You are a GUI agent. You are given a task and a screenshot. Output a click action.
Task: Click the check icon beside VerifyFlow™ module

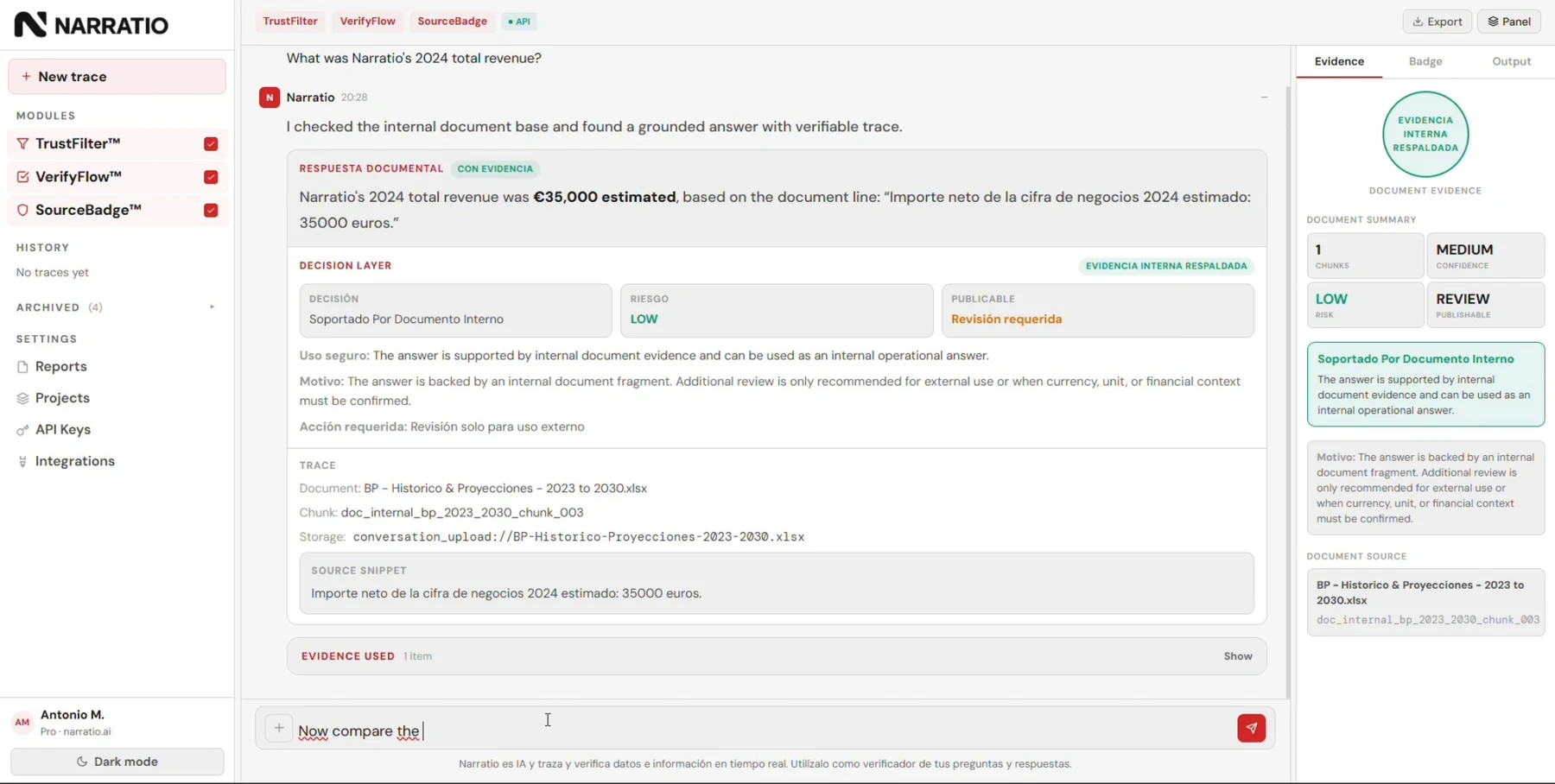coord(22,177)
